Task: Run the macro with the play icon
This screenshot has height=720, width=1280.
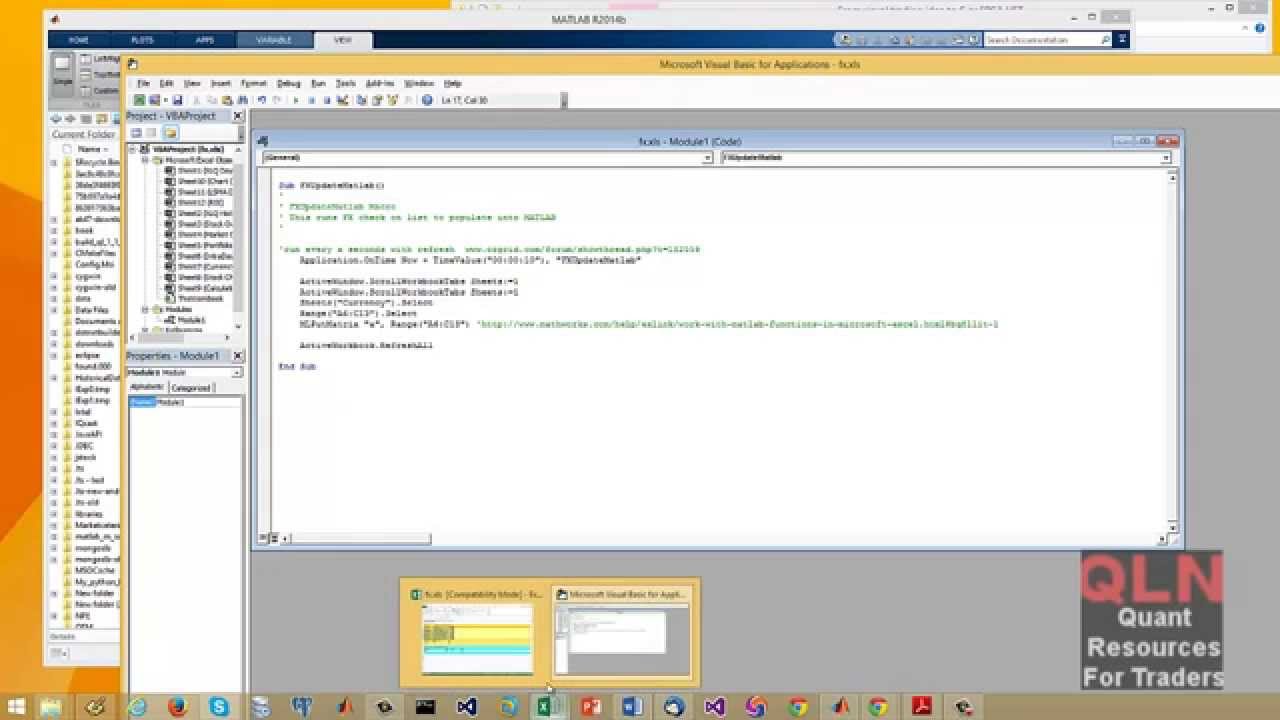Action: 295,100
